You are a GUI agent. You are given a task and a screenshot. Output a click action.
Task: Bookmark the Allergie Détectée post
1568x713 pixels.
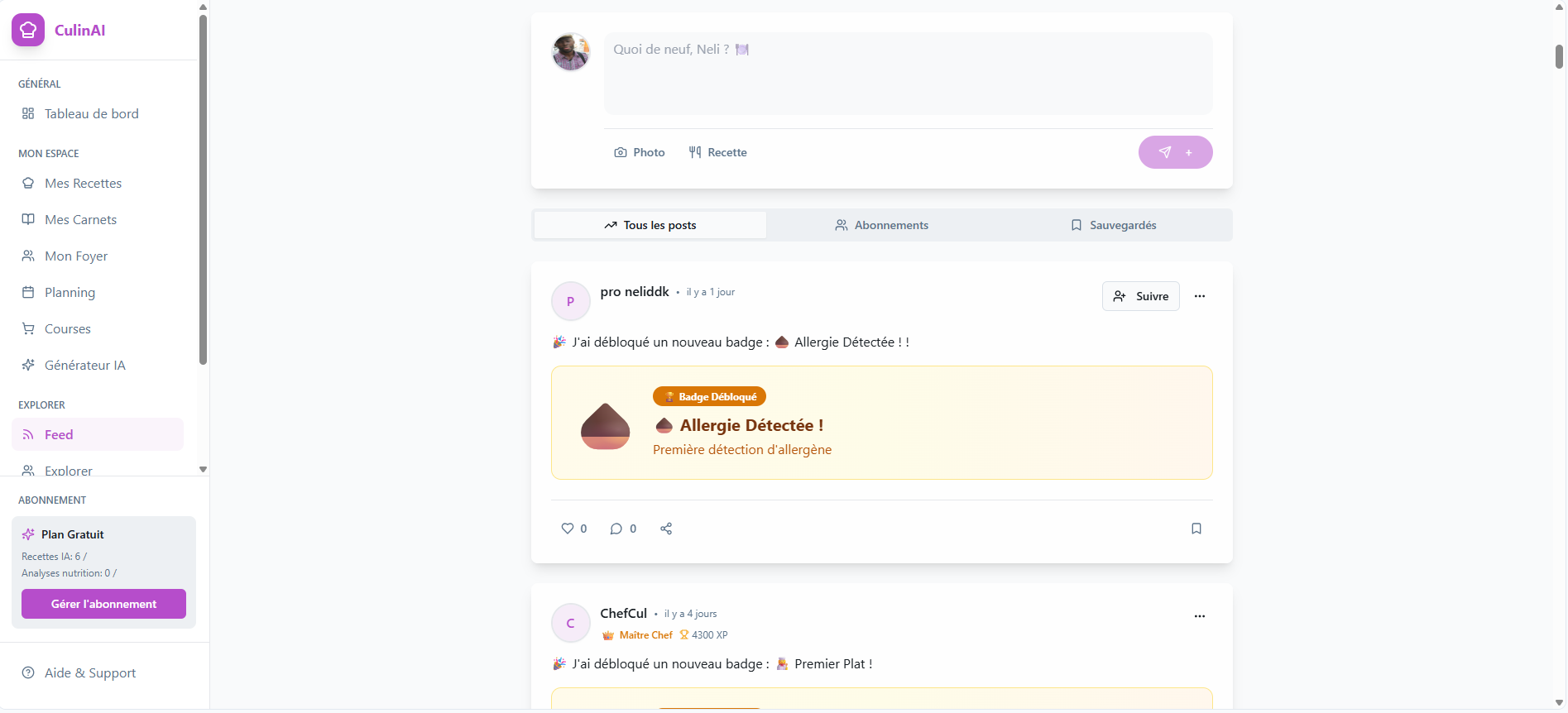tap(1196, 529)
